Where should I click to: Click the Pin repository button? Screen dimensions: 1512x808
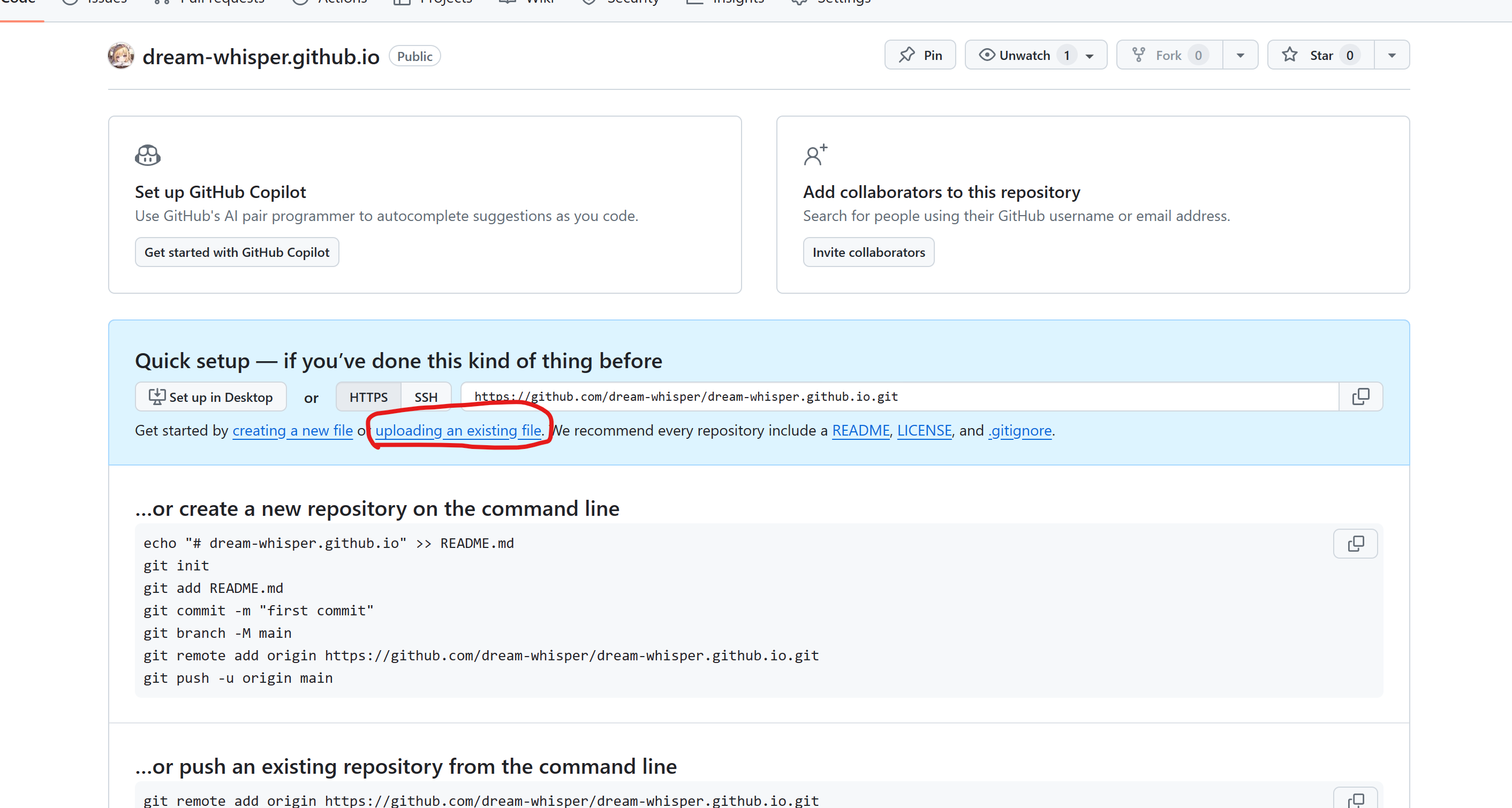pyautogui.click(x=920, y=55)
